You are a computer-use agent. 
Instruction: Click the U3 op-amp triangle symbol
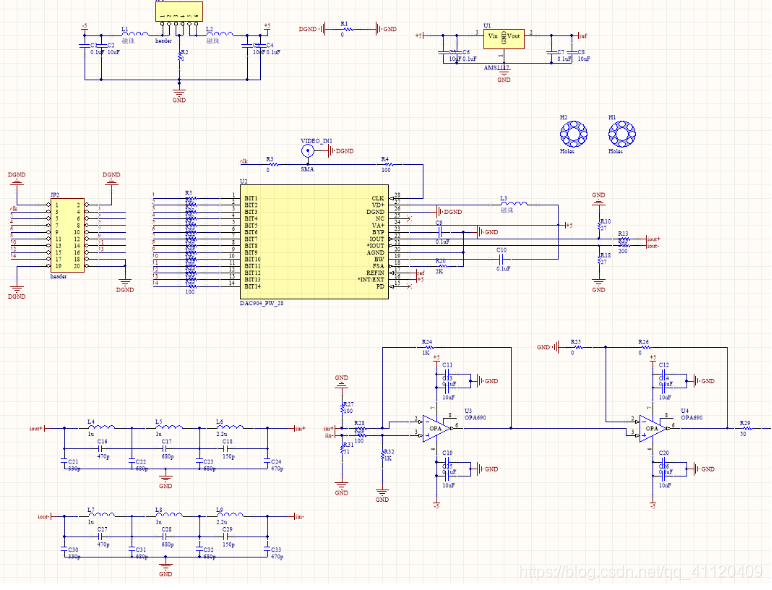[436, 428]
